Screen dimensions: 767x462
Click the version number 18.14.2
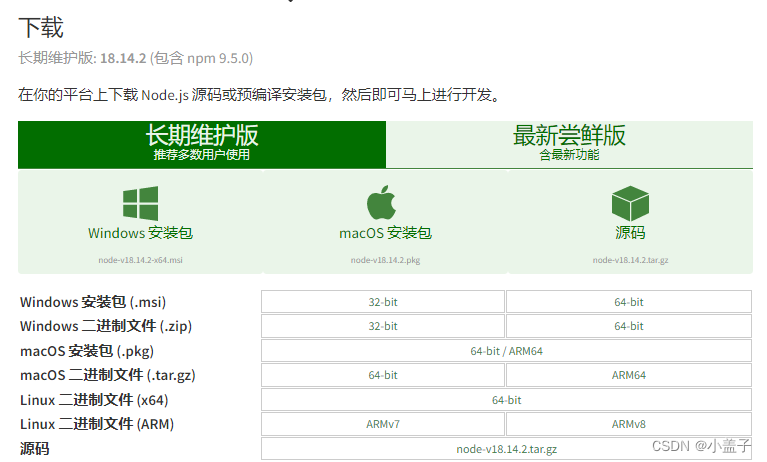coord(123,58)
